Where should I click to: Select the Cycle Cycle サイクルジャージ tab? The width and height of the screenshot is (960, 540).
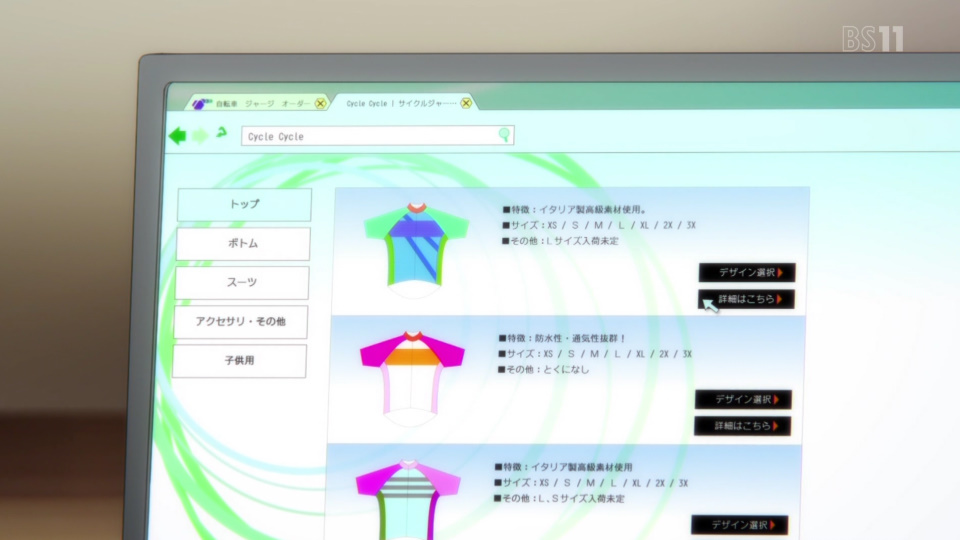[404, 103]
